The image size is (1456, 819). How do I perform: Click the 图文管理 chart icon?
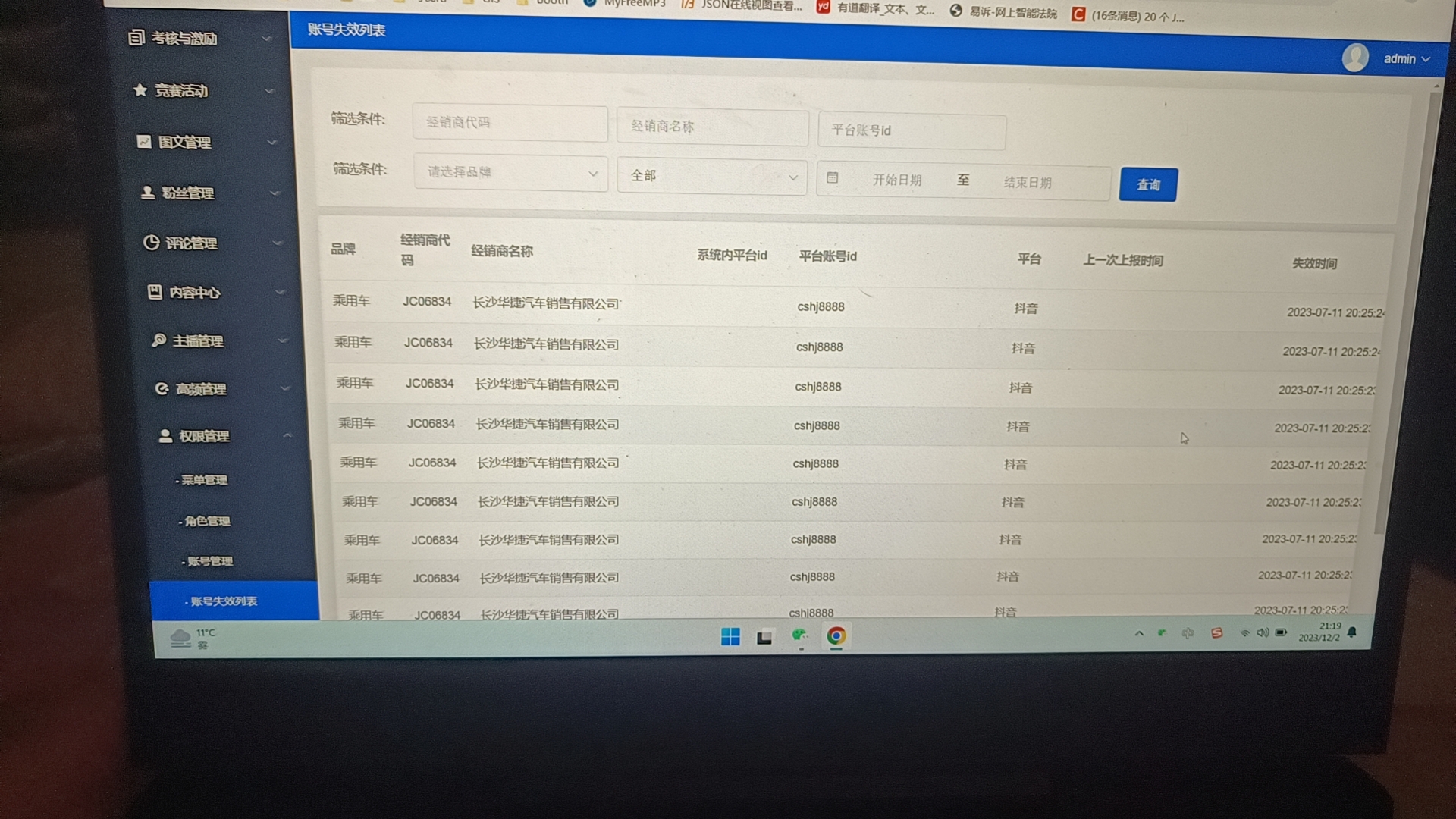(143, 141)
